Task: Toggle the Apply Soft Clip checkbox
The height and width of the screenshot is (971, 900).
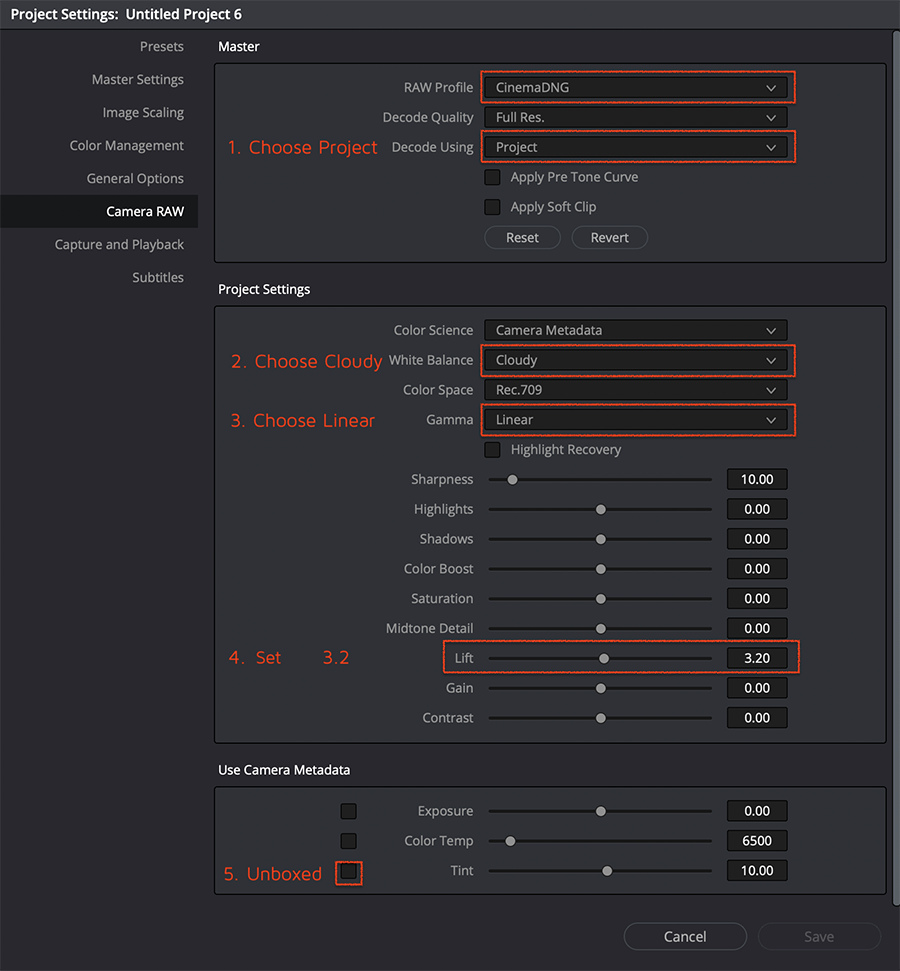Action: (492, 207)
